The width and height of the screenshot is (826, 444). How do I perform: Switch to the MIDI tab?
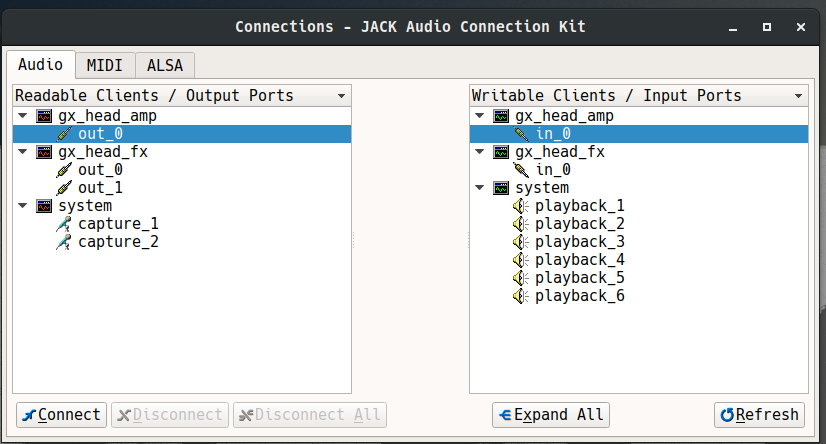click(x=105, y=66)
